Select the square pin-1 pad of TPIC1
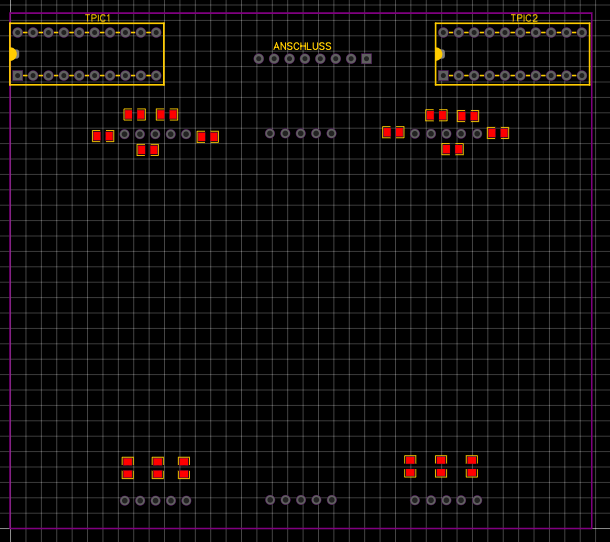This screenshot has height=542, width=610. point(18,75)
